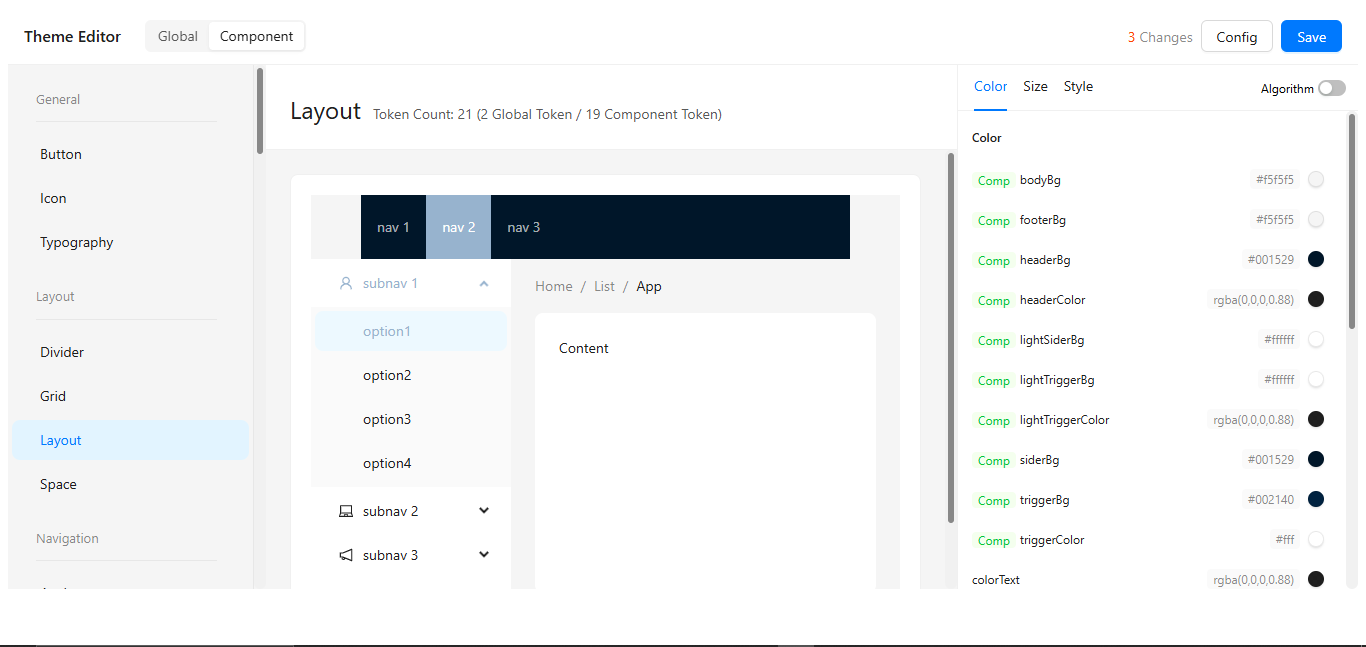Click the #002140 value of triggerBg
Image resolution: width=1366 pixels, height=647 pixels.
[x=1271, y=499]
